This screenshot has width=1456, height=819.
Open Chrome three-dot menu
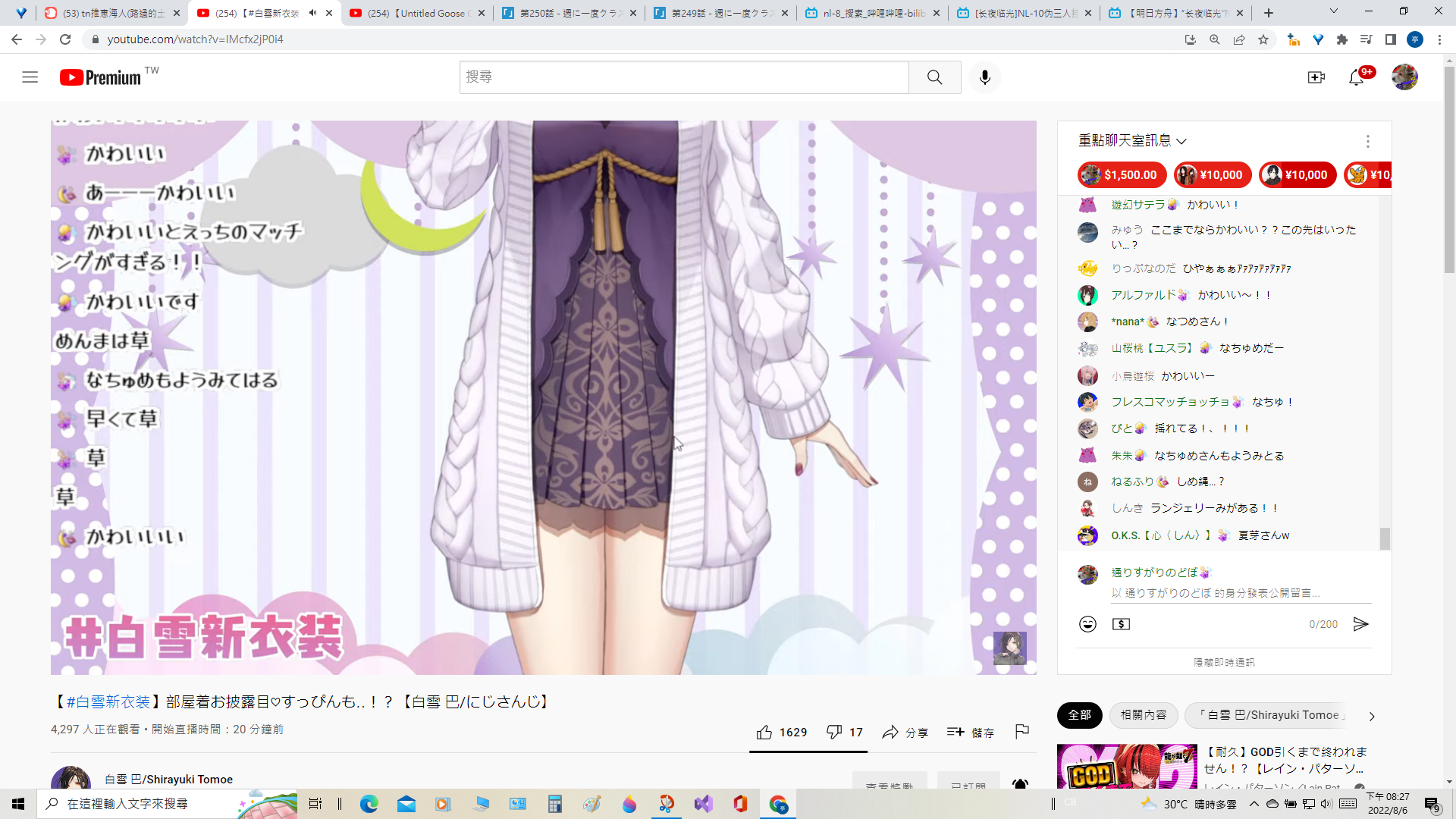1439,39
